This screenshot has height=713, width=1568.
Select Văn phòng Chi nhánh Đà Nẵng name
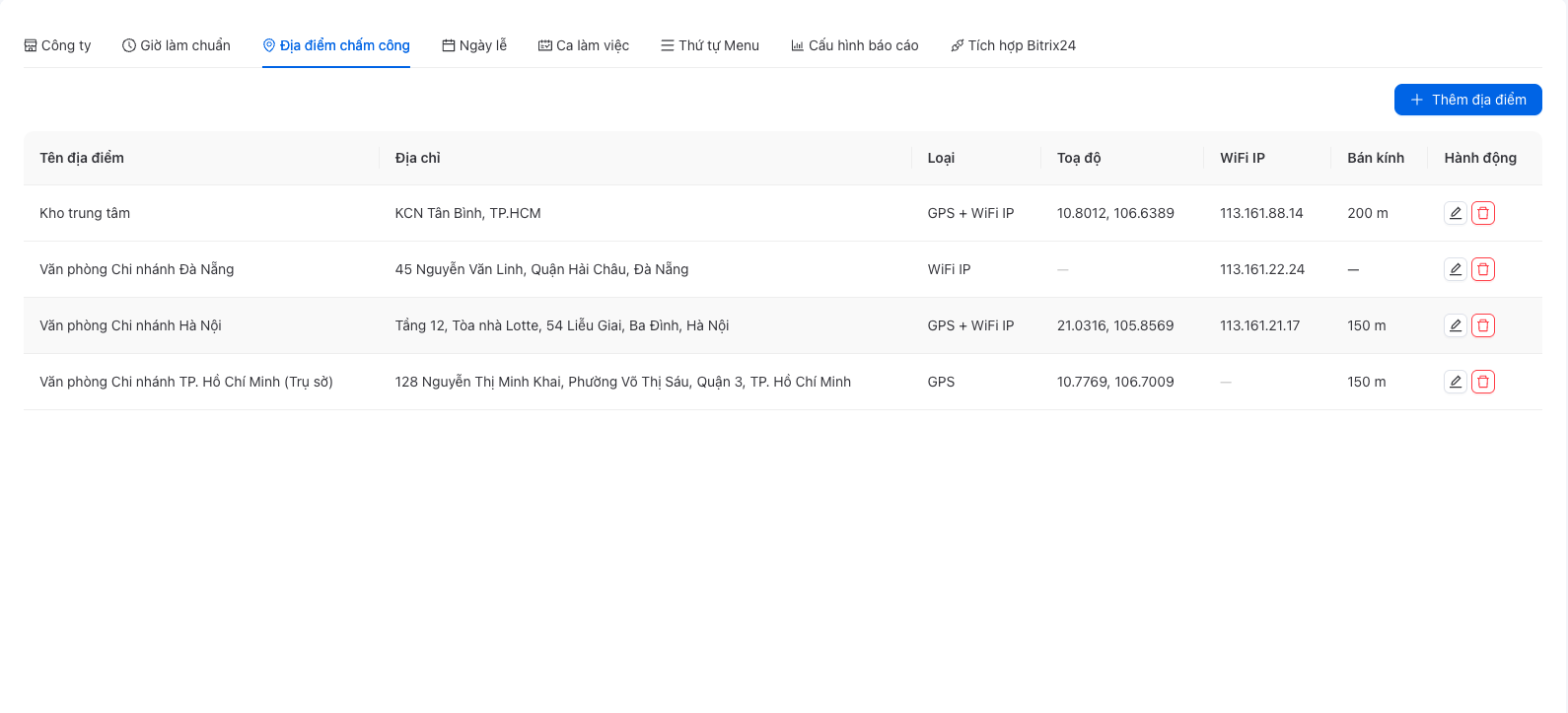pyautogui.click(x=137, y=269)
